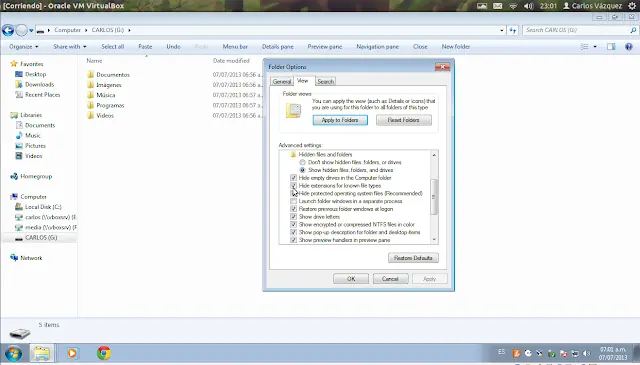The height and width of the screenshot is (365, 640).
Task: Open the Windows Start orb
Action: pos(13,353)
